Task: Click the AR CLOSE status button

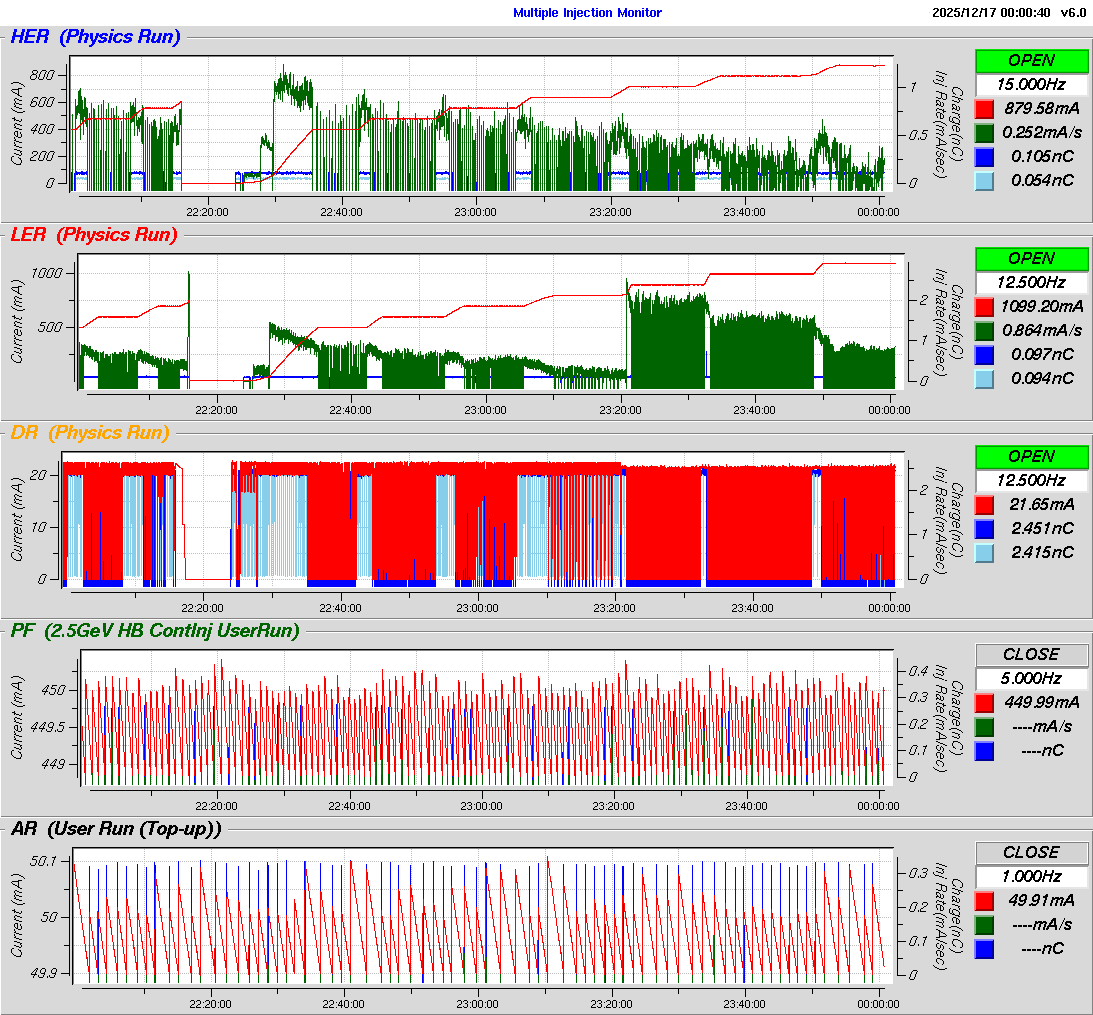Action: tap(1031, 853)
